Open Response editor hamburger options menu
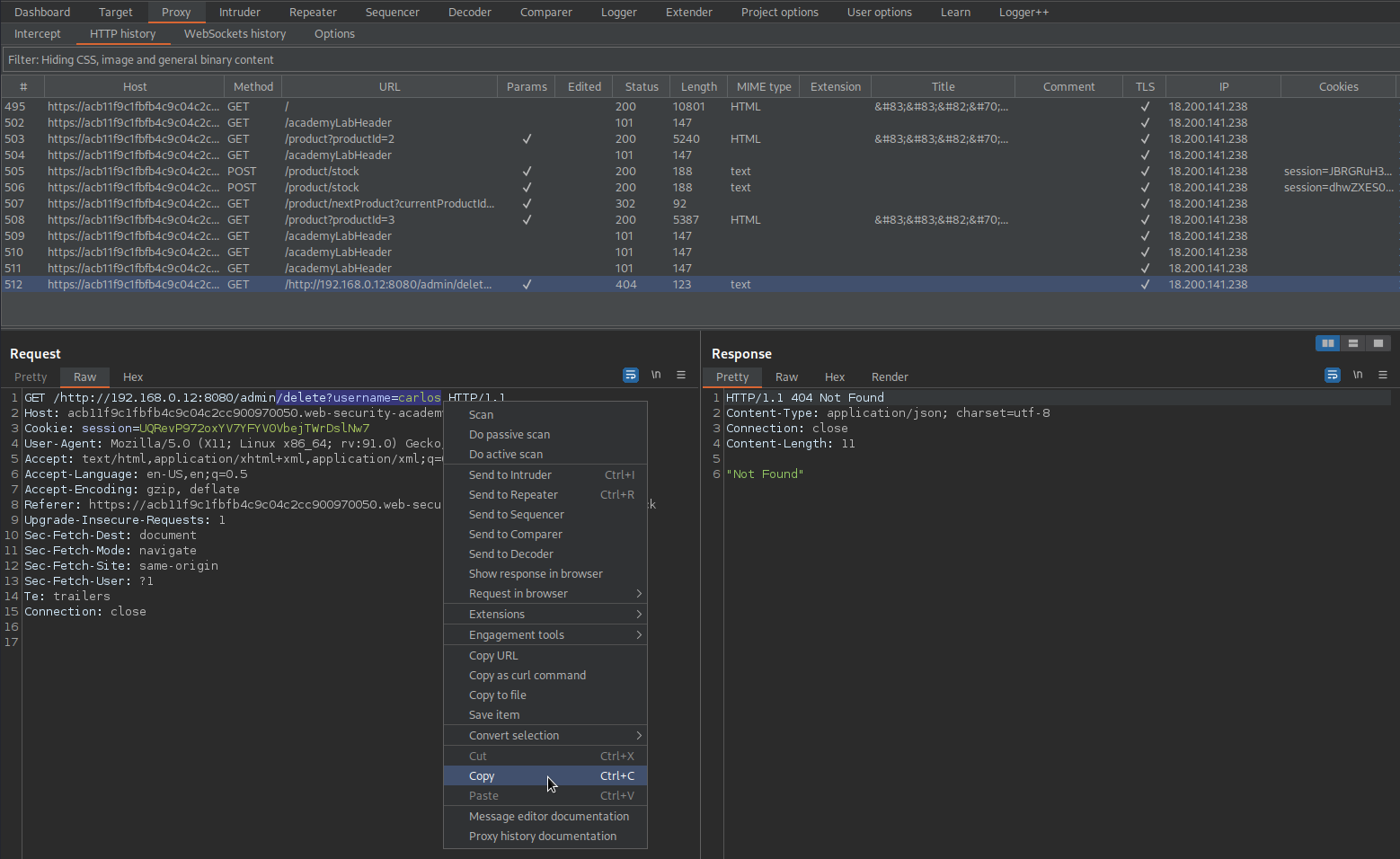The height and width of the screenshot is (859, 1400). [x=1383, y=375]
